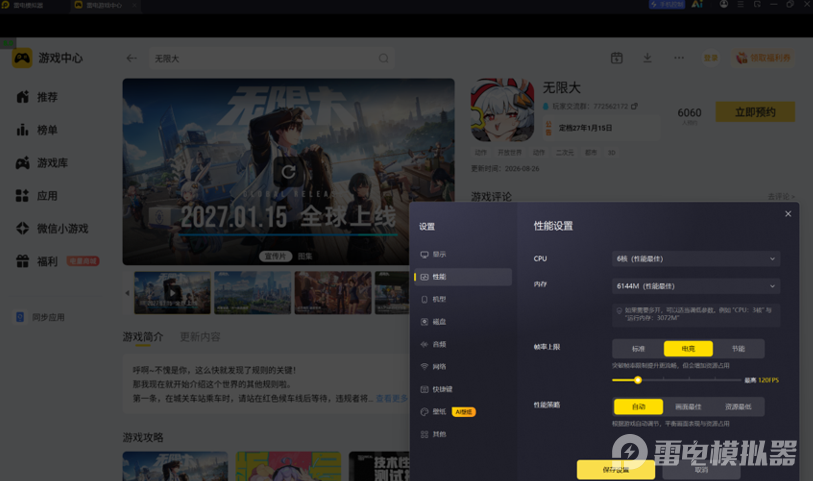Screen dimensions: 813x481
Task: Go back with the left arrow
Action: click(x=132, y=58)
